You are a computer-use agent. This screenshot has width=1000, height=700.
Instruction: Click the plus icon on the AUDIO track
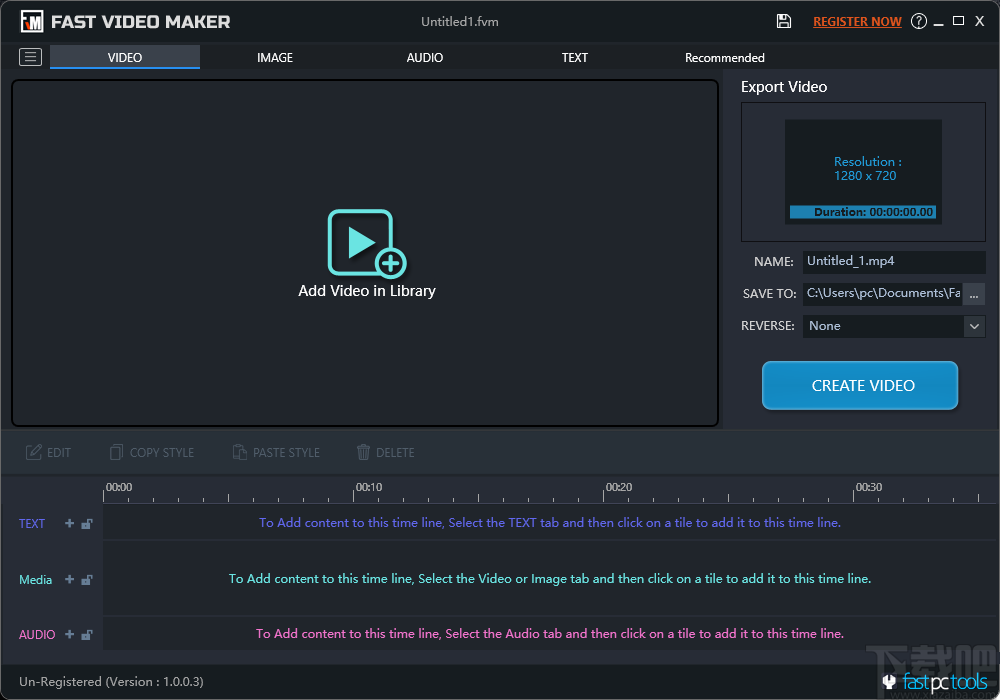67,634
